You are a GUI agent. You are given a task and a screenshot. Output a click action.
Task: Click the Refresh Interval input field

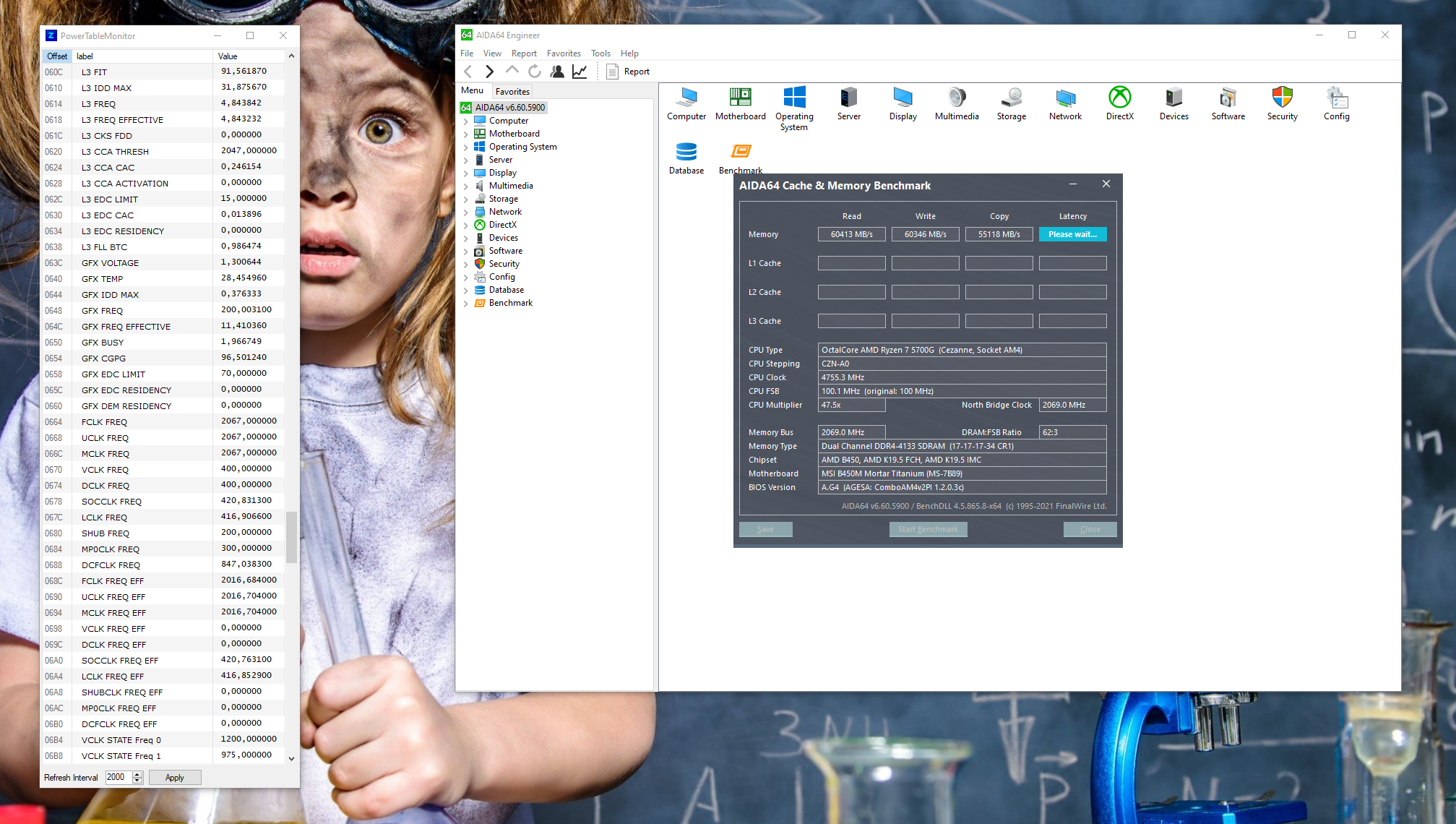click(x=118, y=778)
